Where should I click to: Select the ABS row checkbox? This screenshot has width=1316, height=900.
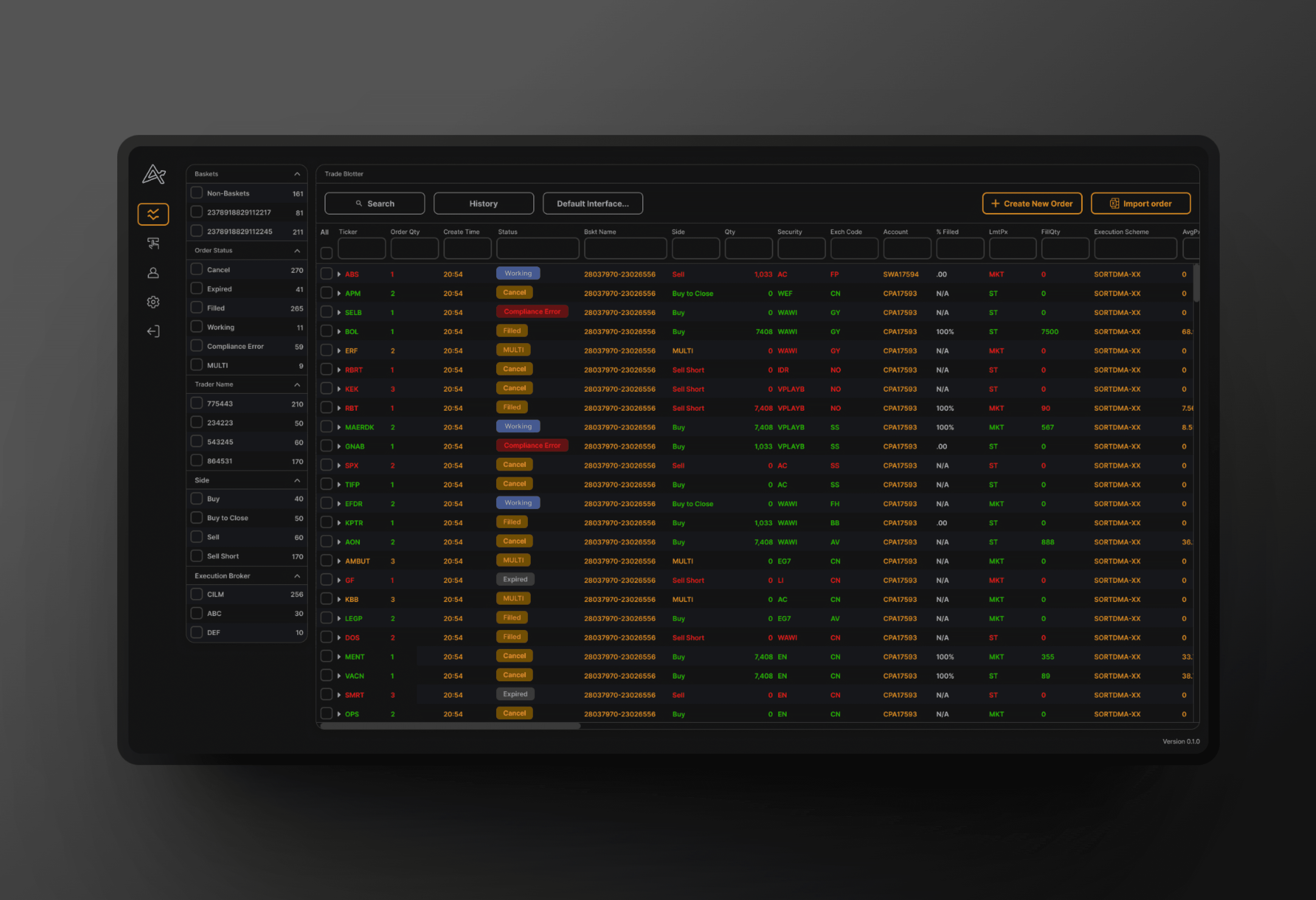click(327, 274)
